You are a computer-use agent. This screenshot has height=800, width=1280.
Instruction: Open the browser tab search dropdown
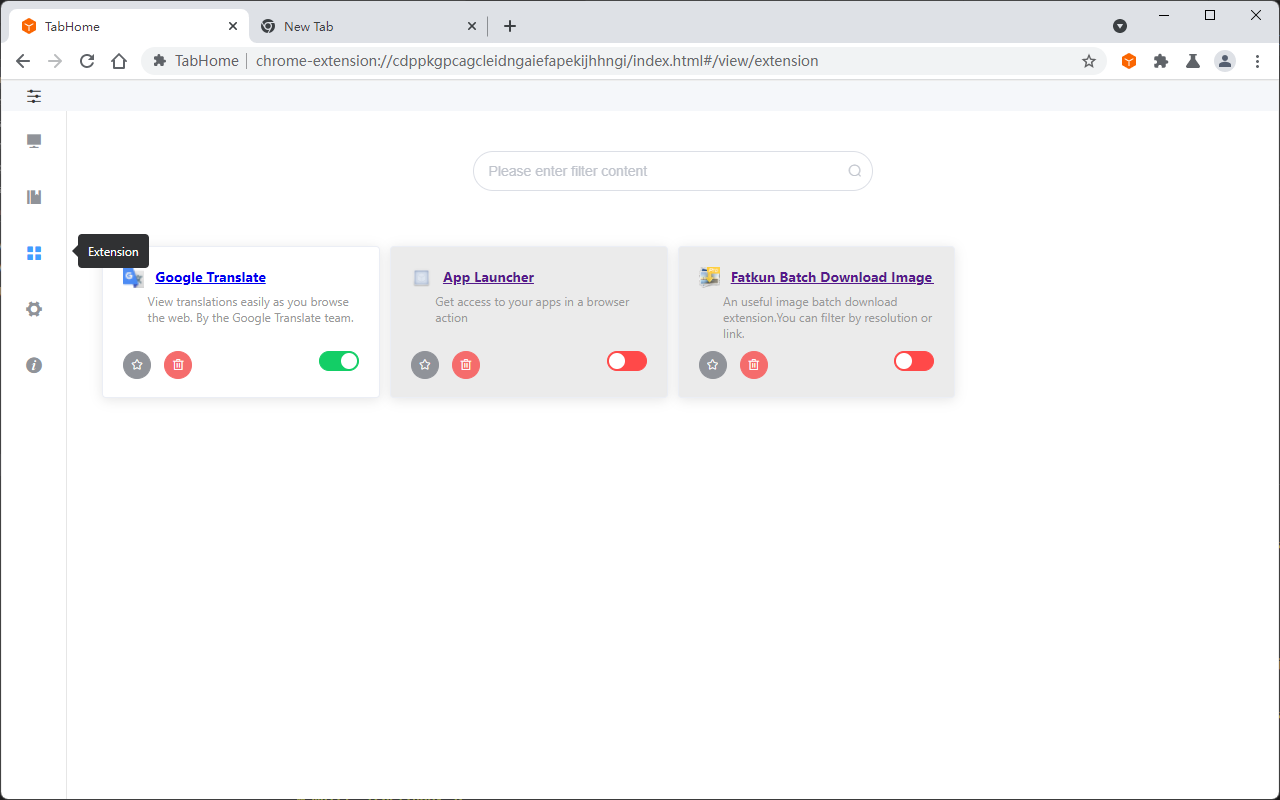coord(1120,26)
